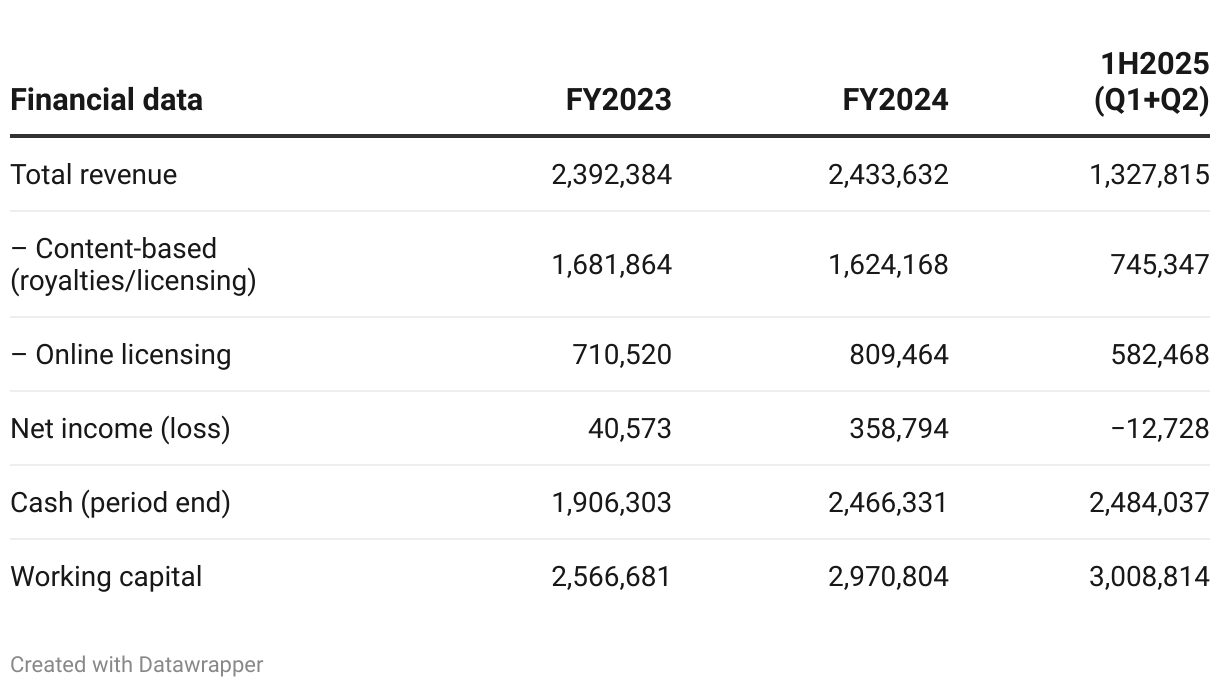Select the FY2023 column header
This screenshot has height=688, width=1220.
(619, 100)
